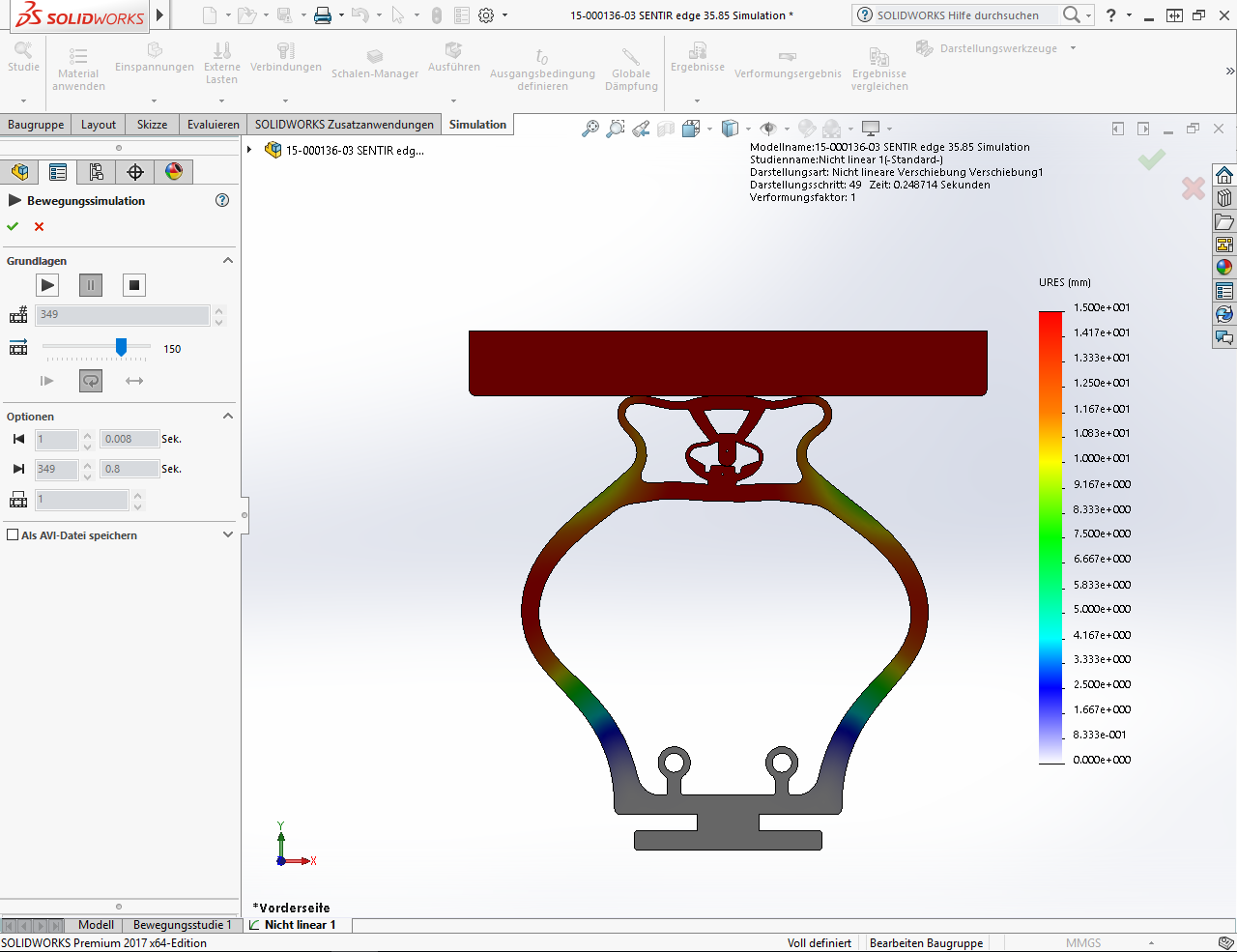
Task: Open the ConfigurationManager tab icon
Action: pyautogui.click(x=97, y=172)
